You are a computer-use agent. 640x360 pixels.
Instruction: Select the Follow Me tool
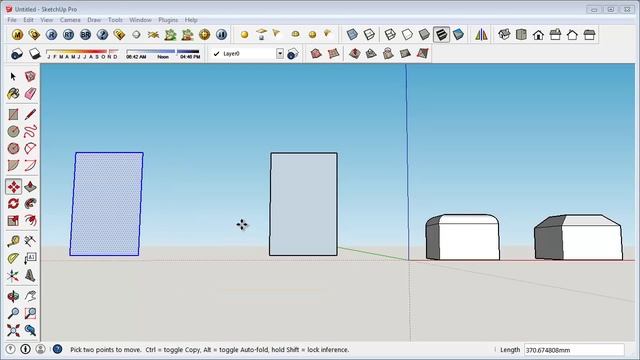(30, 204)
